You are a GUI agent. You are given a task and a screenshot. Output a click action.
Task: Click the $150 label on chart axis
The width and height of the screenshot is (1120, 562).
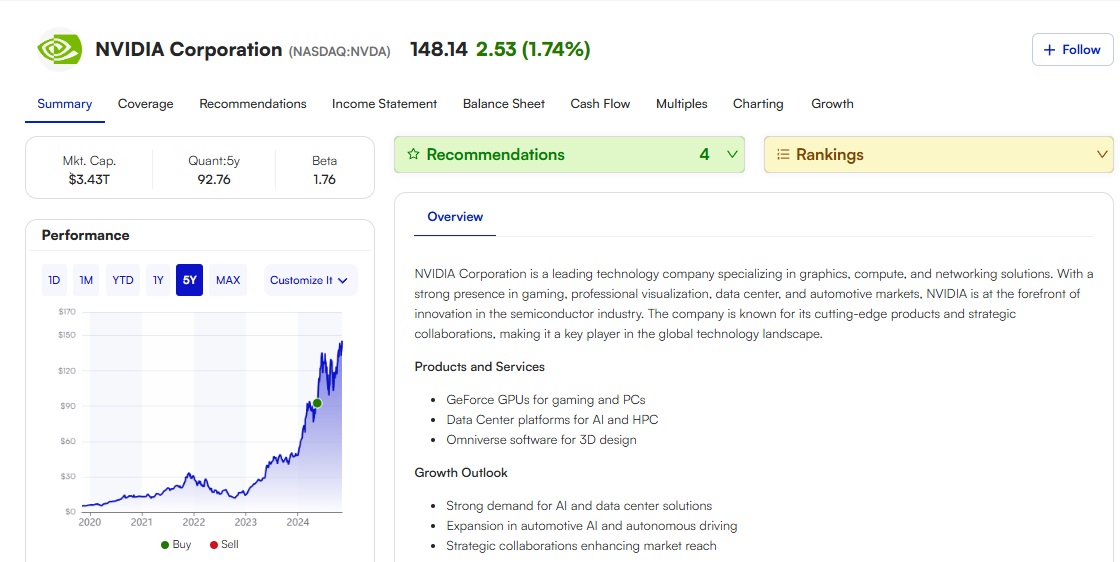point(66,335)
